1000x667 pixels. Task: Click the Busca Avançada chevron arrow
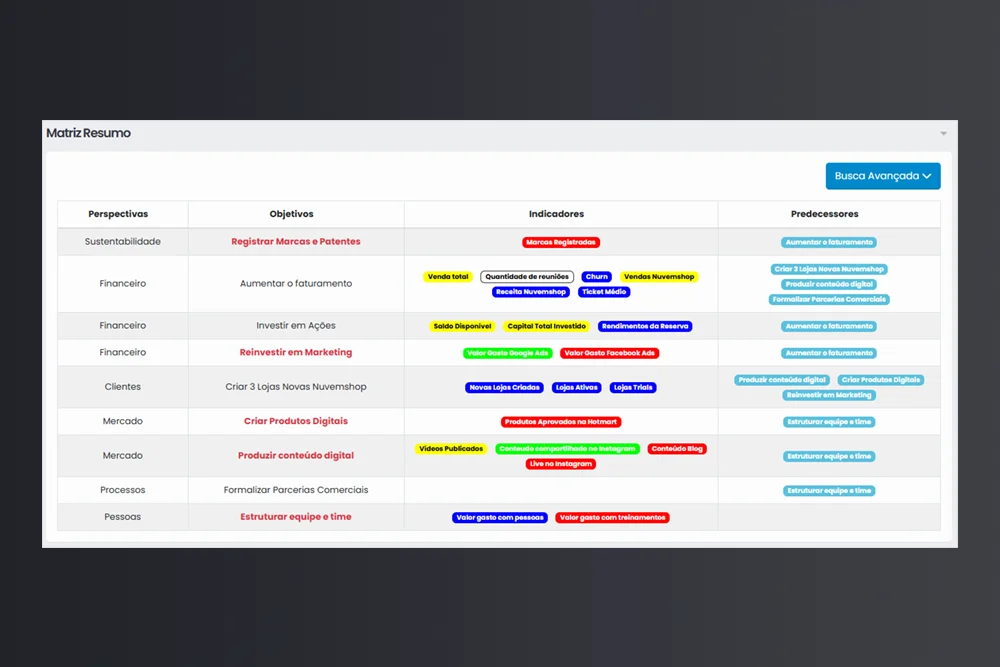click(927, 176)
